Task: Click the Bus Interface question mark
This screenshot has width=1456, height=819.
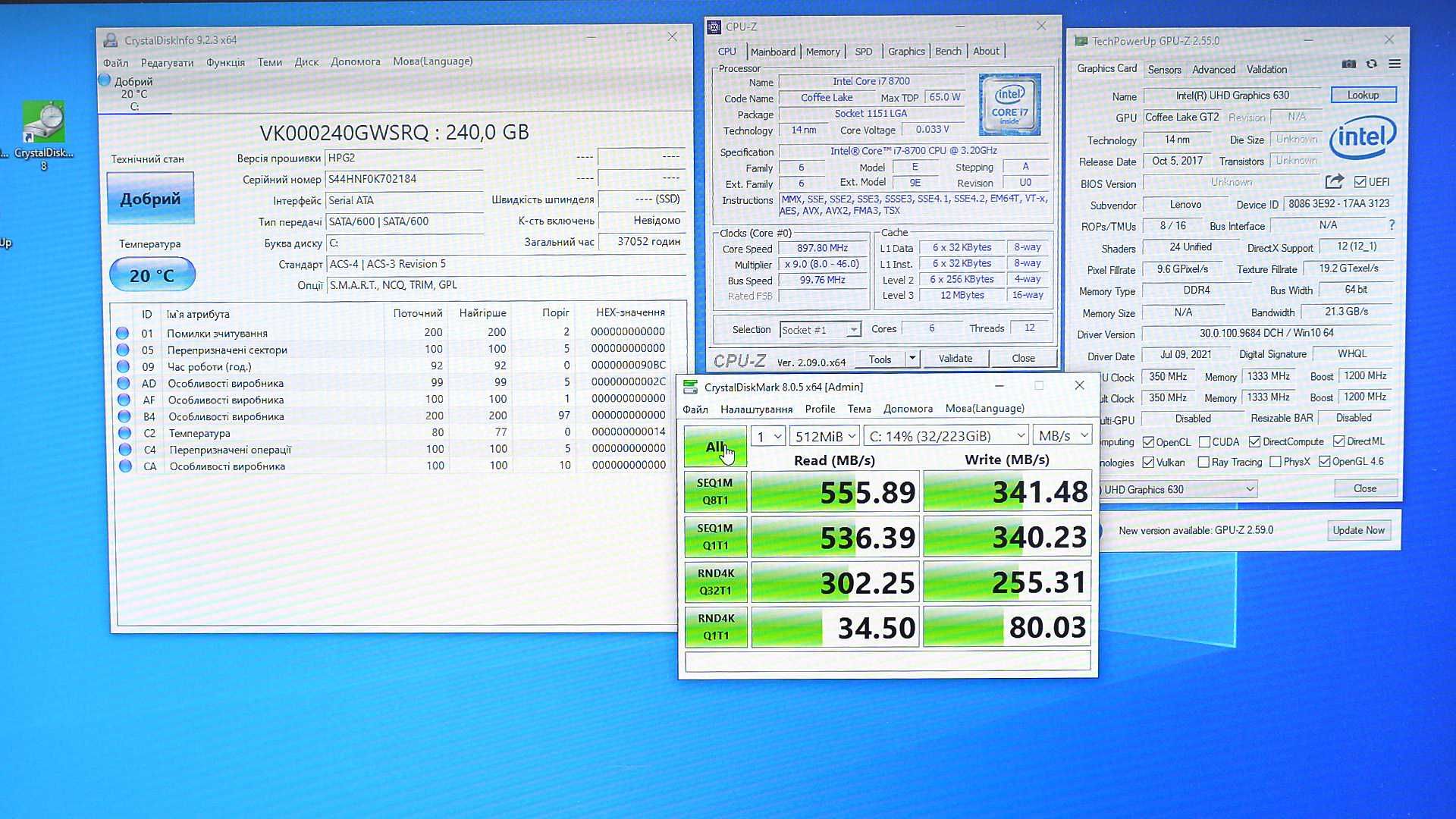Action: coord(1392,225)
